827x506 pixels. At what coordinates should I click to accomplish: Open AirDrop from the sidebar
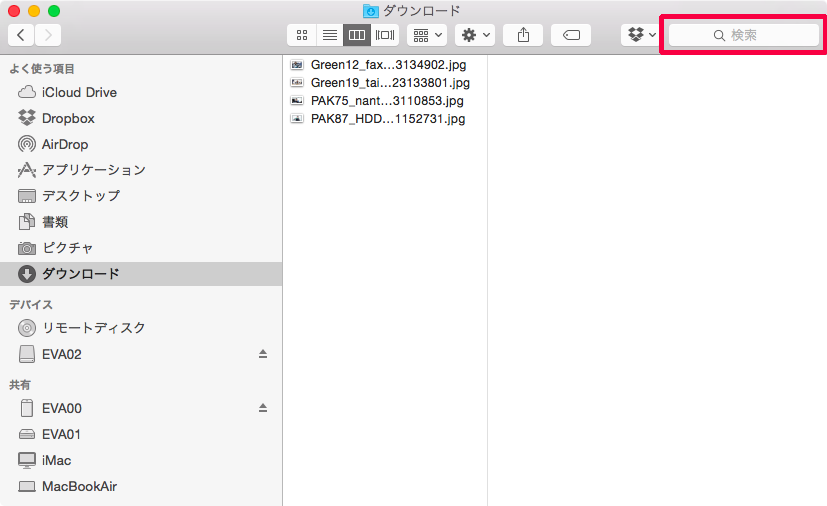(141, 144)
